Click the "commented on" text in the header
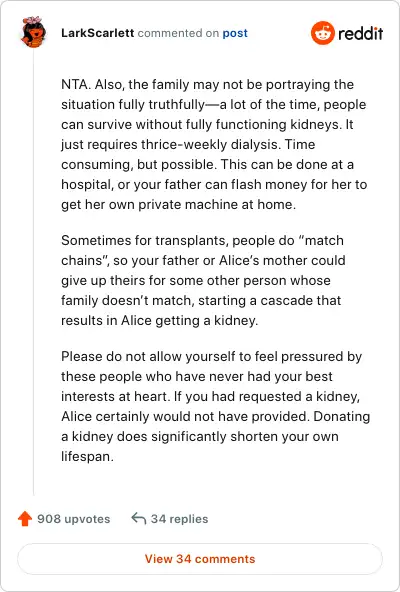The height and width of the screenshot is (592, 400). point(178,33)
